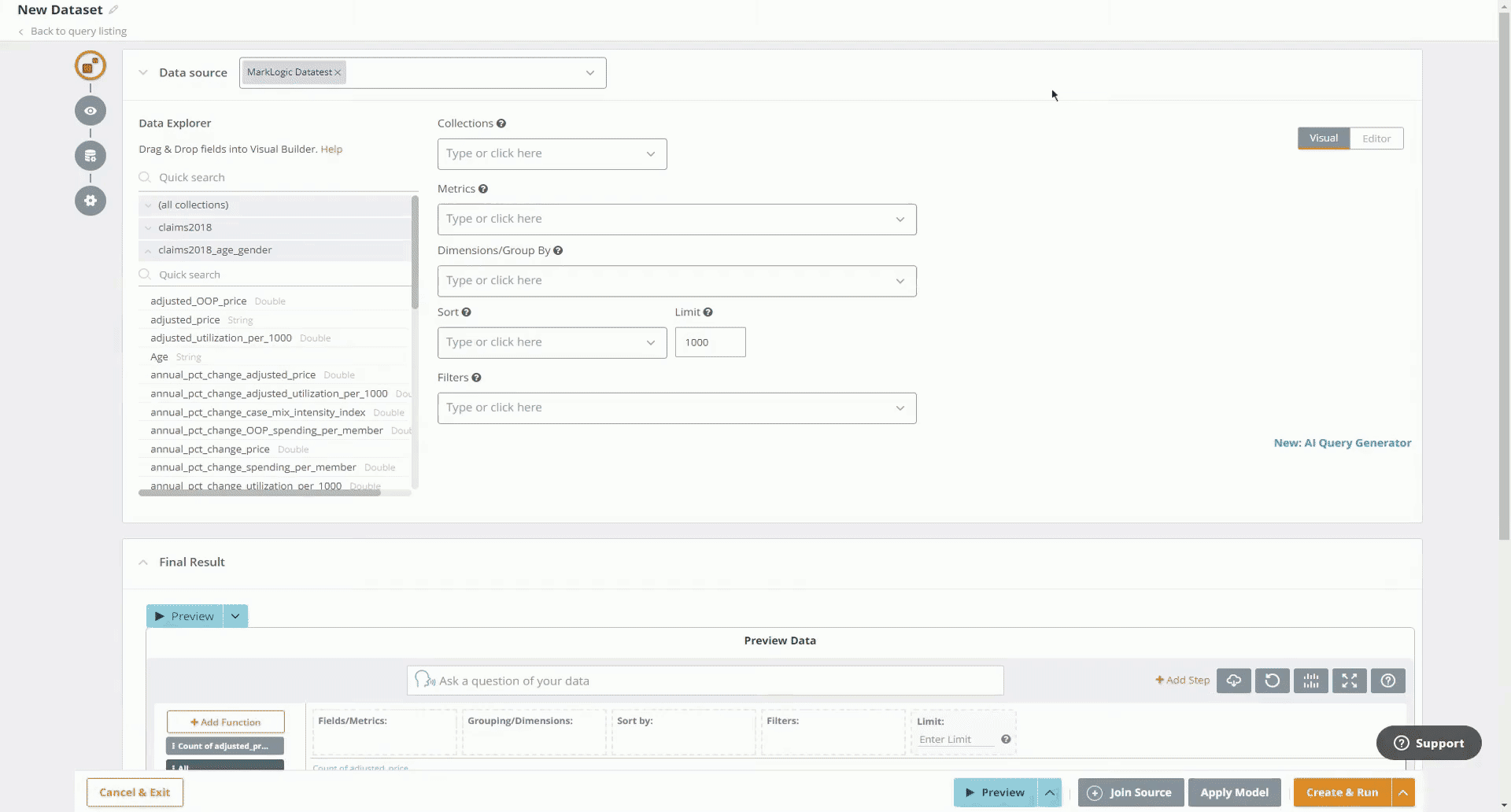Click the gear settings step icon
Viewport: 1511px width, 812px height.
(x=91, y=201)
